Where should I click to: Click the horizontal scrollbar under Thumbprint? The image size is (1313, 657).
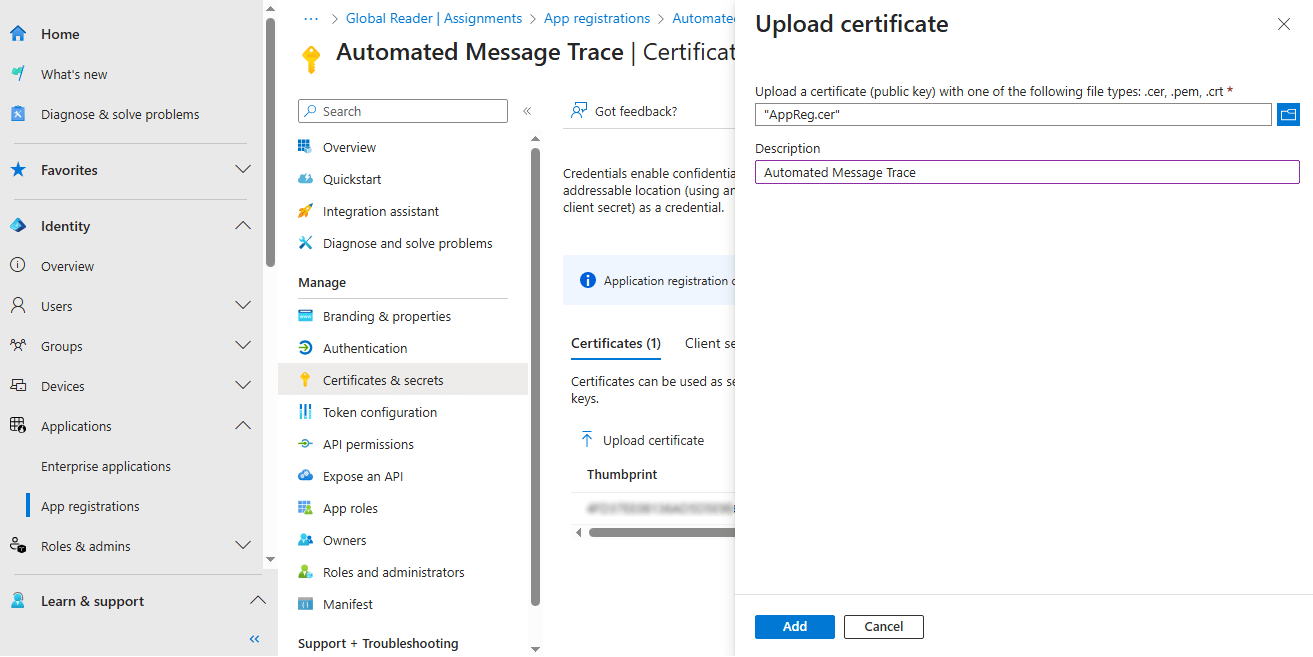pos(661,533)
